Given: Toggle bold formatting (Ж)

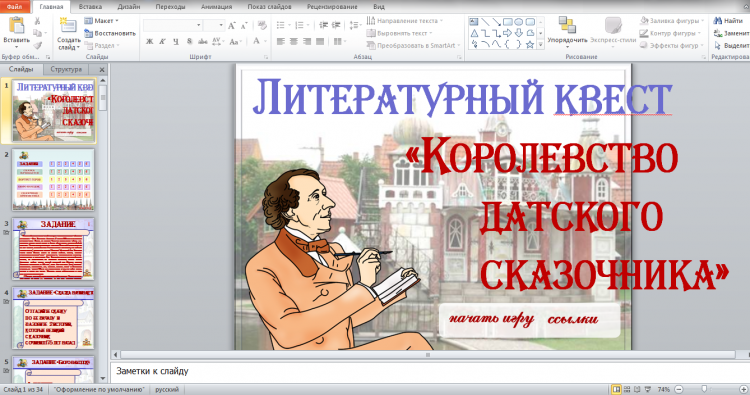Looking at the screenshot, I should [150, 42].
